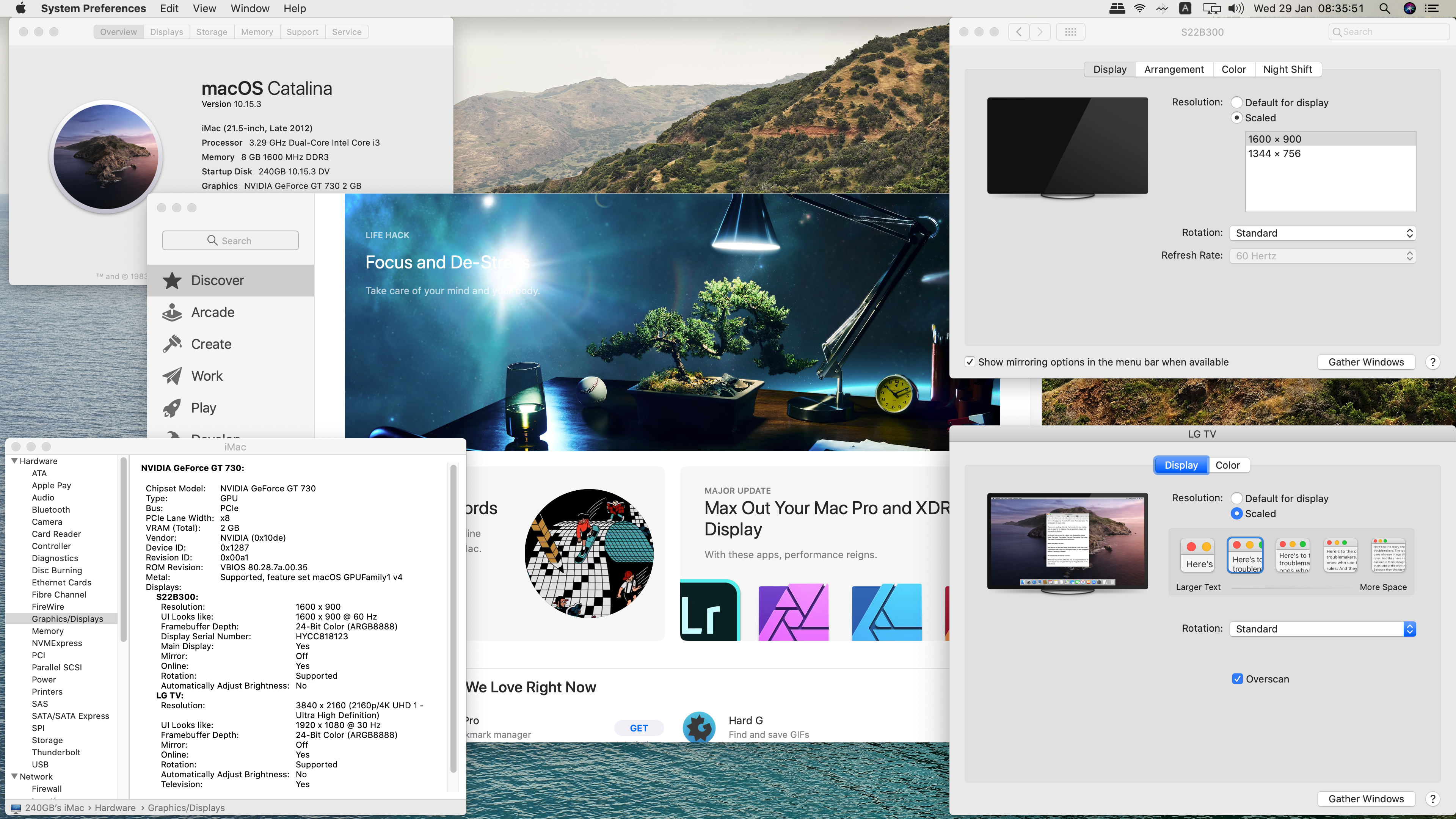Click Gather Windows in S22B300 window
Viewport: 1456px width, 819px height.
pos(1366,362)
